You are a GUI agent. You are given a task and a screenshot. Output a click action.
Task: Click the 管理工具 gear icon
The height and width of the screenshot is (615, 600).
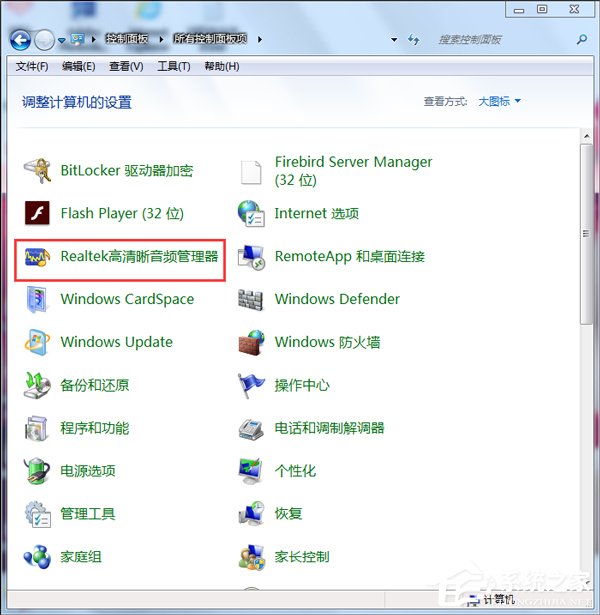[37, 514]
